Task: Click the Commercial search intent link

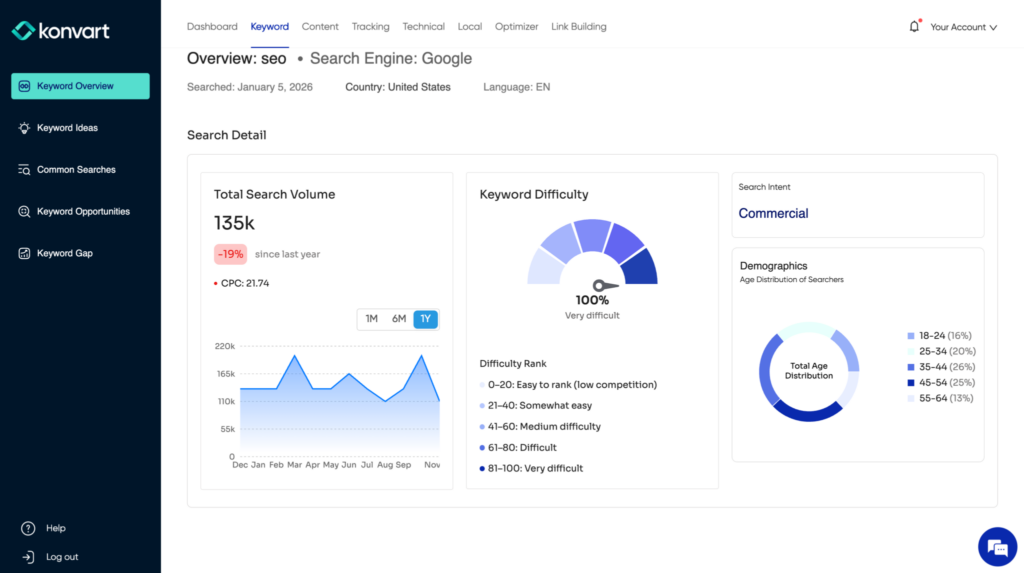Action: pos(773,214)
